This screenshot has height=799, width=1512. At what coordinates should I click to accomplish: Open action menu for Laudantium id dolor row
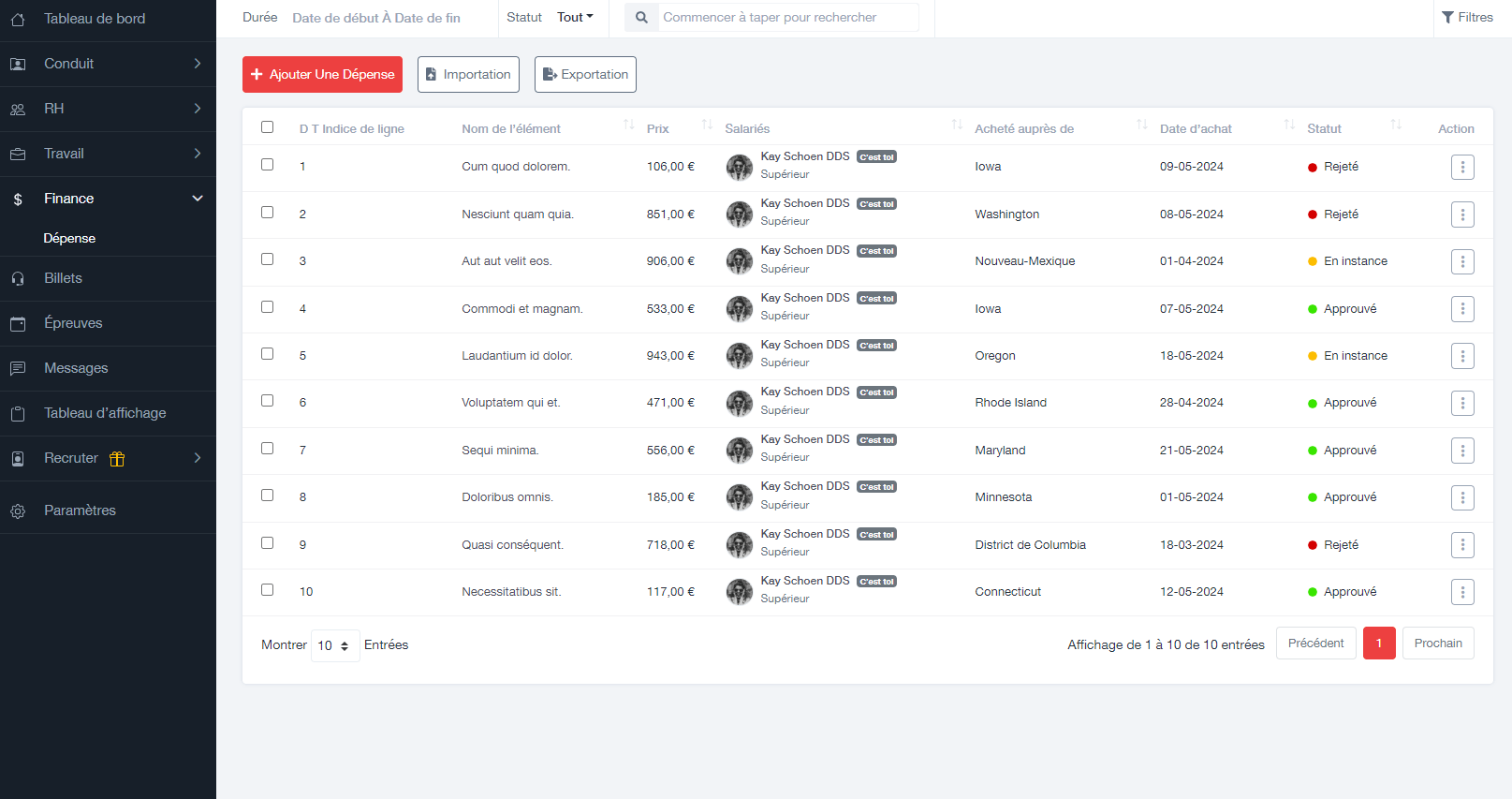pos(1462,356)
